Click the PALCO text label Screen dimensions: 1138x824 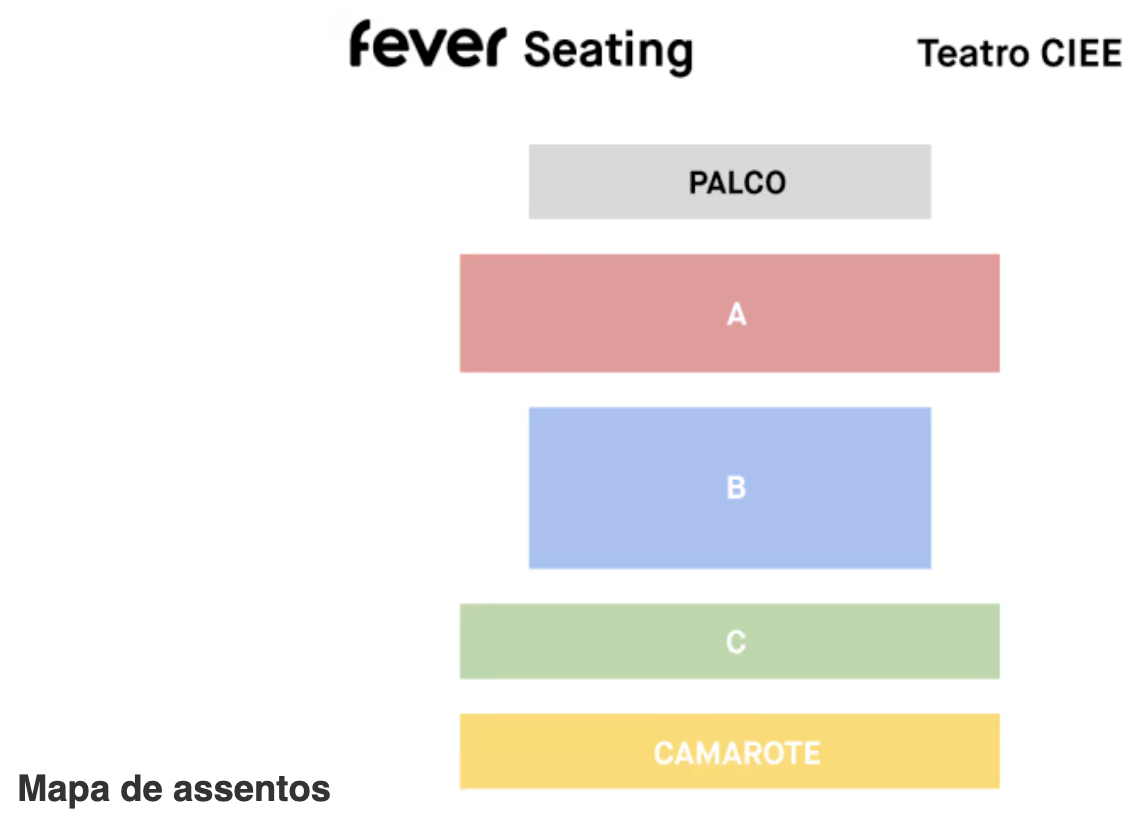pyautogui.click(x=737, y=183)
